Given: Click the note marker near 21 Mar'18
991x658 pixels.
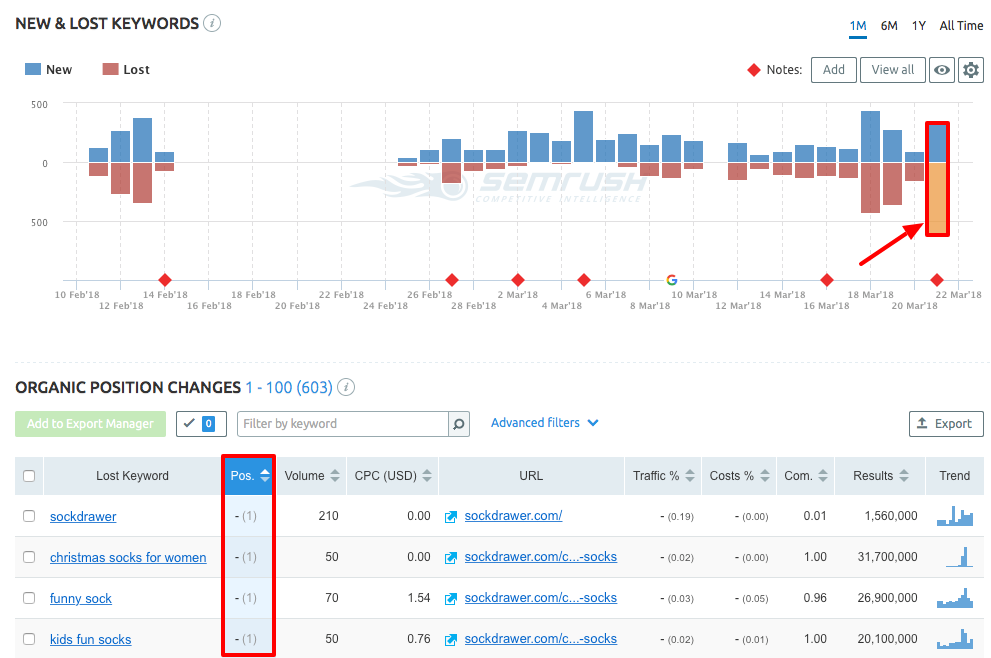Looking at the screenshot, I should (x=937, y=279).
